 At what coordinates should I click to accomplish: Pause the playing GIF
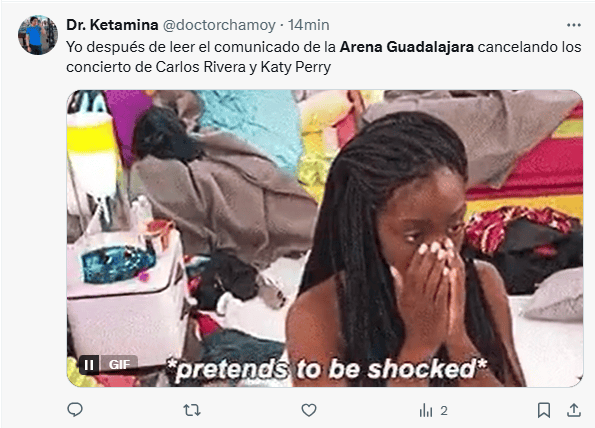click(x=89, y=365)
